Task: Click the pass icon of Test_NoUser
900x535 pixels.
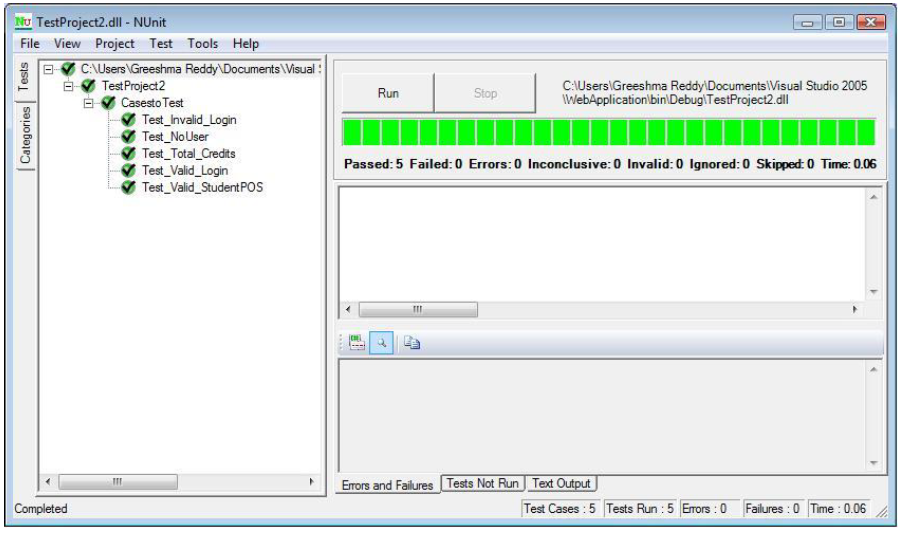Action: tap(129, 137)
